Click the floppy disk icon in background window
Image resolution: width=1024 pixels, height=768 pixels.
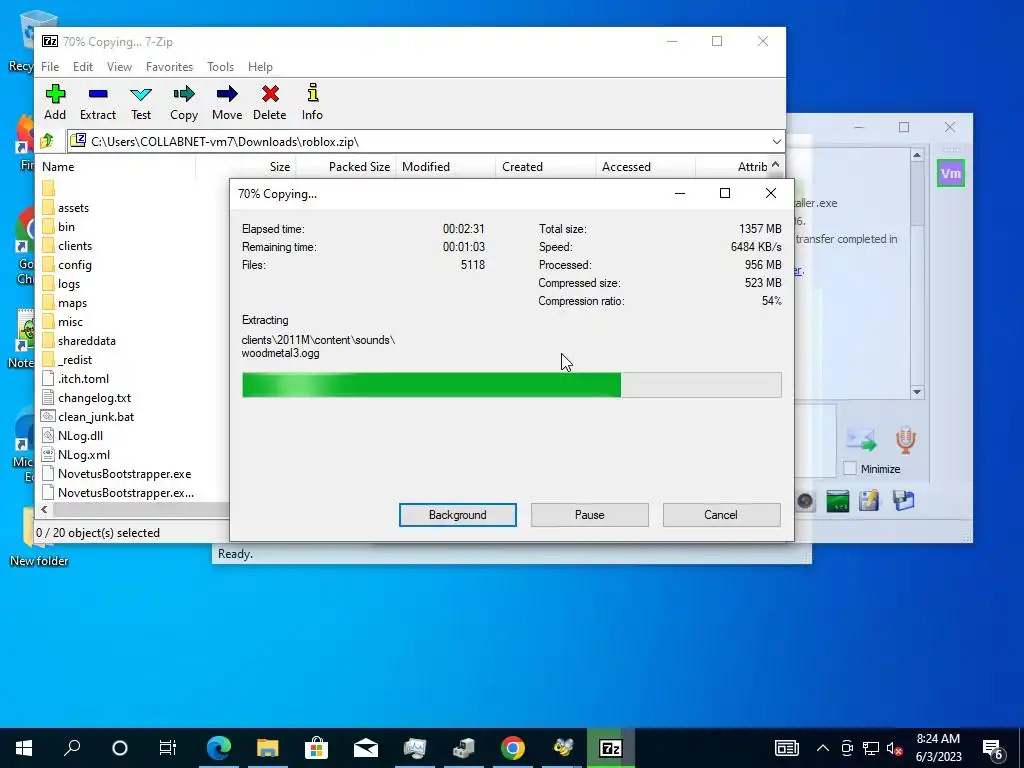point(904,501)
